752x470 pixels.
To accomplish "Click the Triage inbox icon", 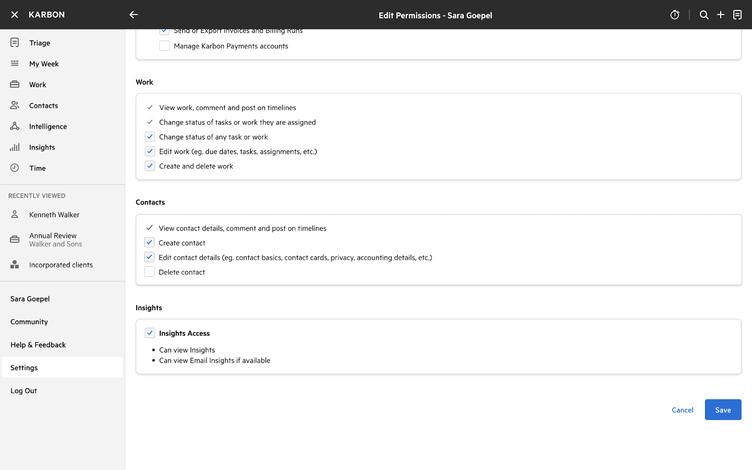I will click(x=15, y=43).
